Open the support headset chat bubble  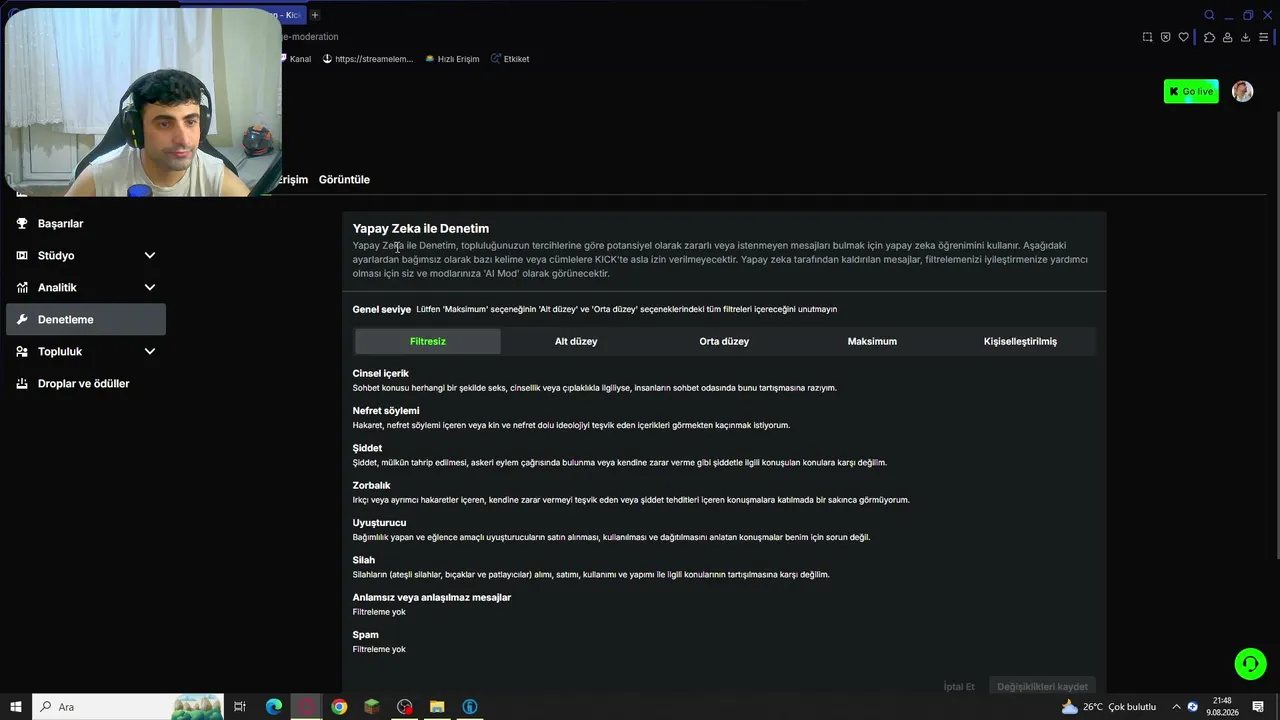click(x=1250, y=664)
